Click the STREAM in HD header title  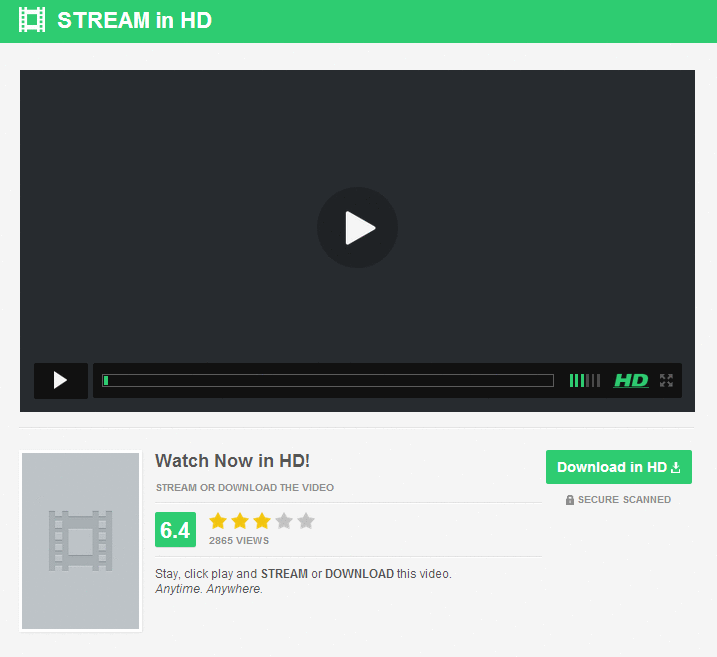[134, 21]
